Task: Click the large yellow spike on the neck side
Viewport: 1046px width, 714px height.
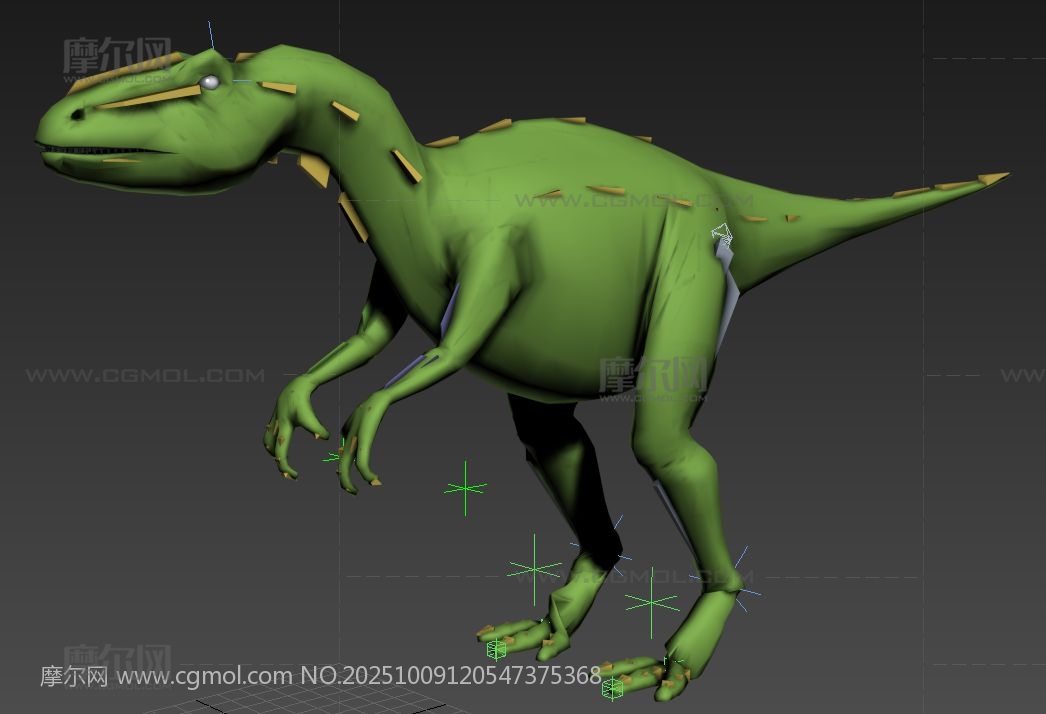Action: 406,165
